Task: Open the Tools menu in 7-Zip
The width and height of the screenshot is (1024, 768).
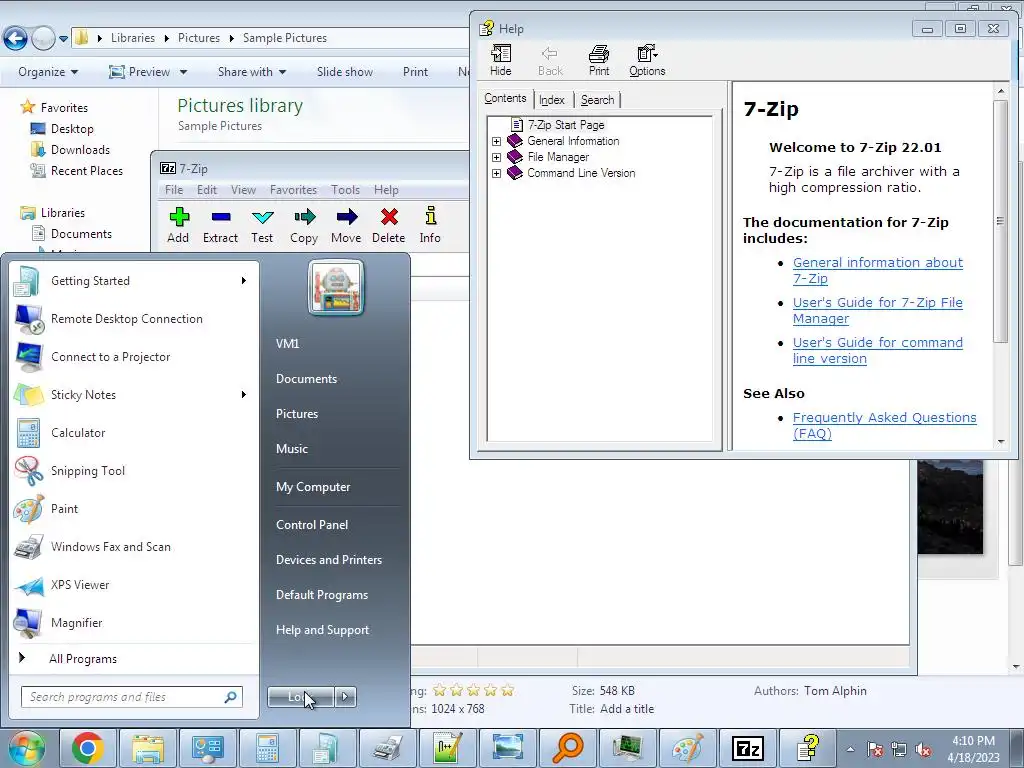Action: click(345, 190)
